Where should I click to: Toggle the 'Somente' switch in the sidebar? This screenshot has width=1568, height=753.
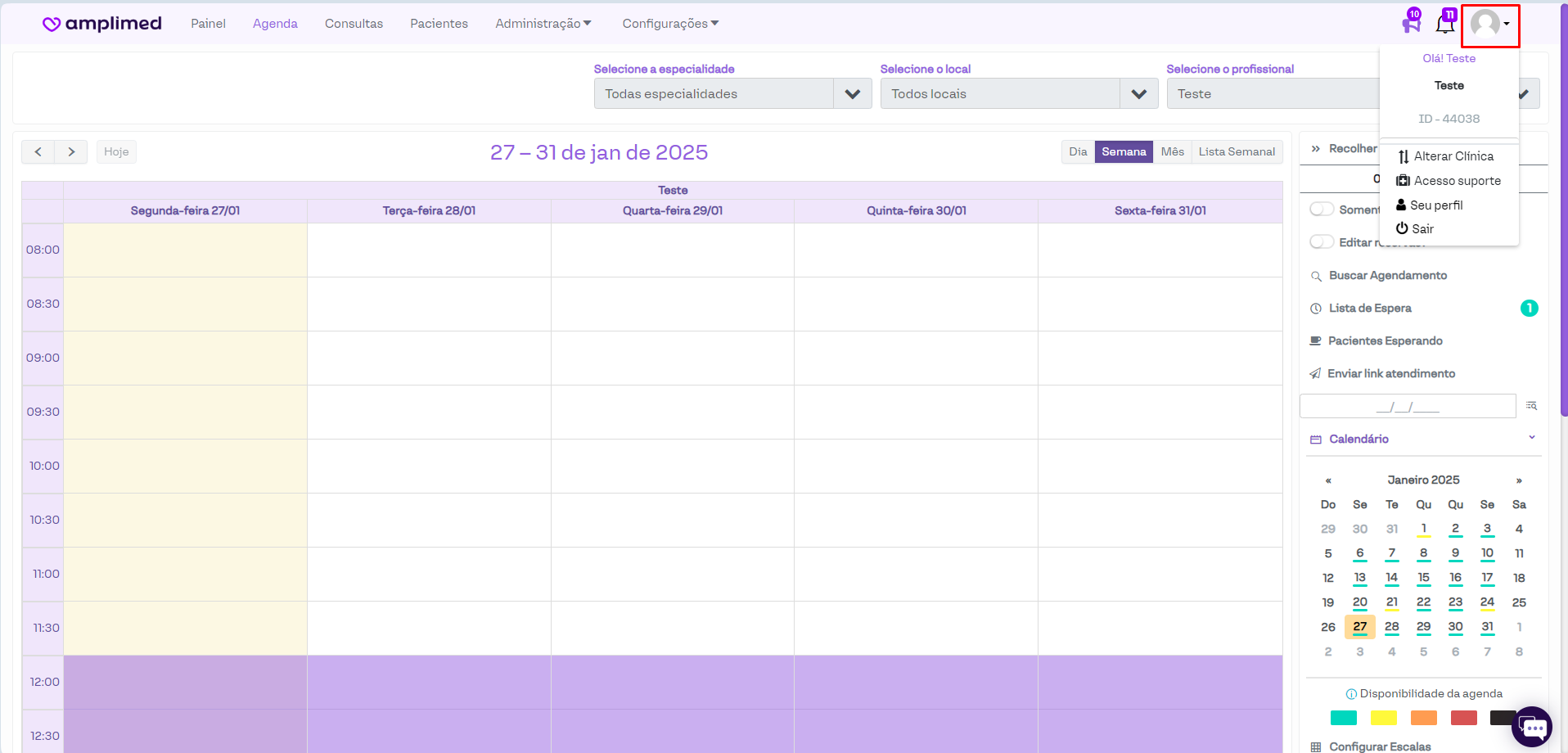[1322, 210]
